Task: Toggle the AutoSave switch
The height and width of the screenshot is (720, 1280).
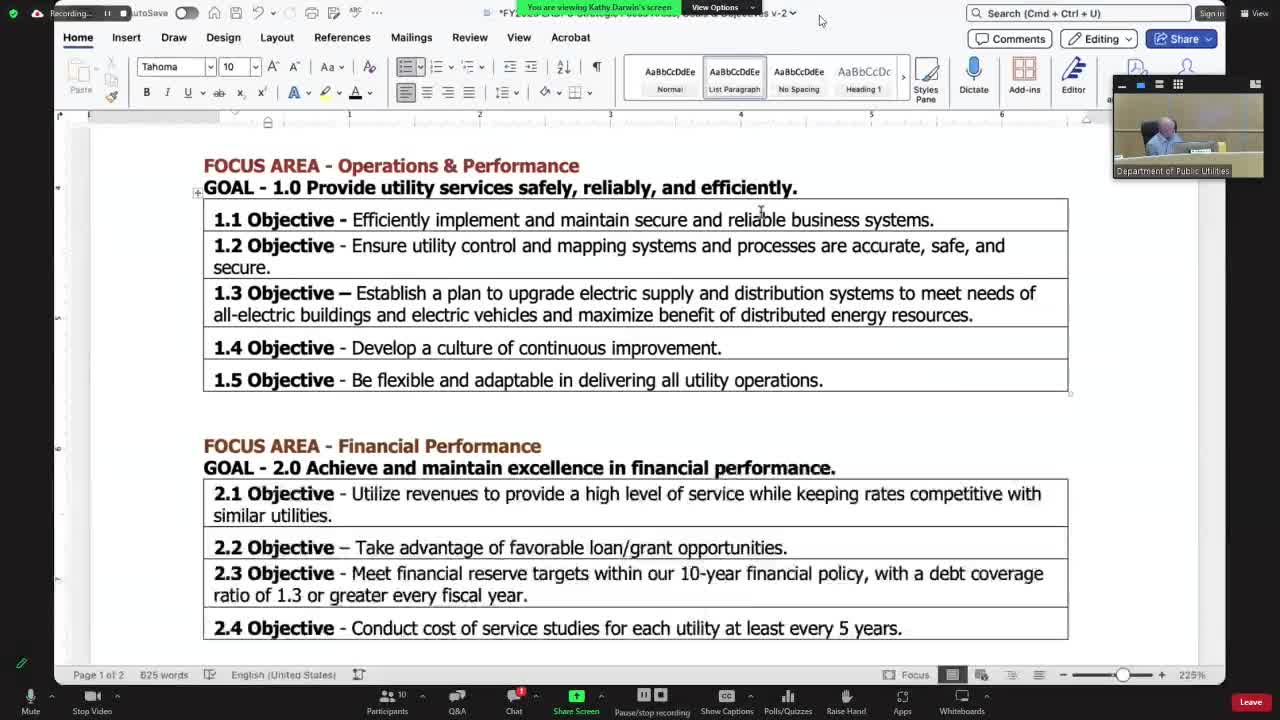Action: [x=187, y=13]
